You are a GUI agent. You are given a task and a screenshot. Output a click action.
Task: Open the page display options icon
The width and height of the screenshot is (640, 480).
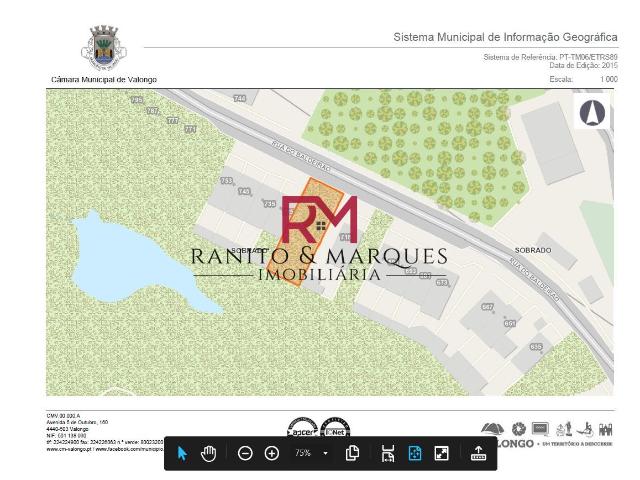(x=352, y=453)
